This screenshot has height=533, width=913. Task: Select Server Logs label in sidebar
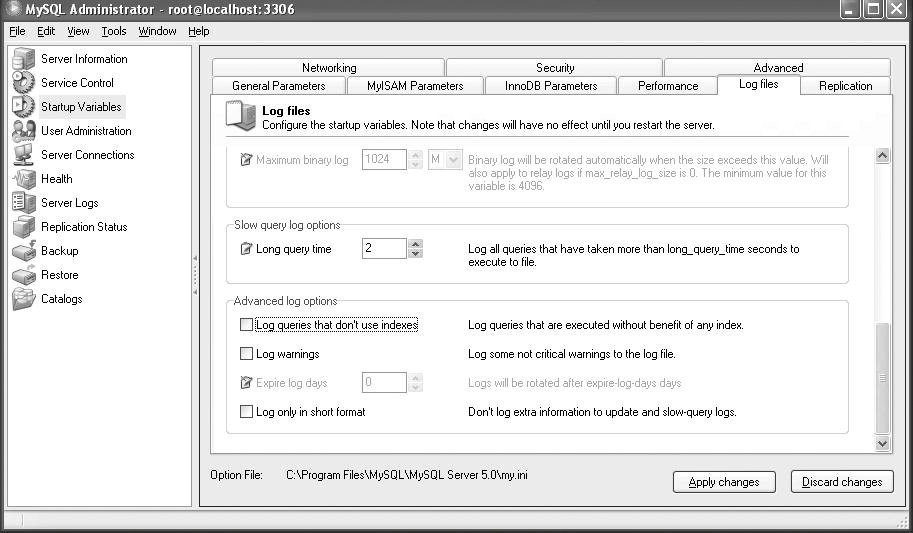(70, 203)
